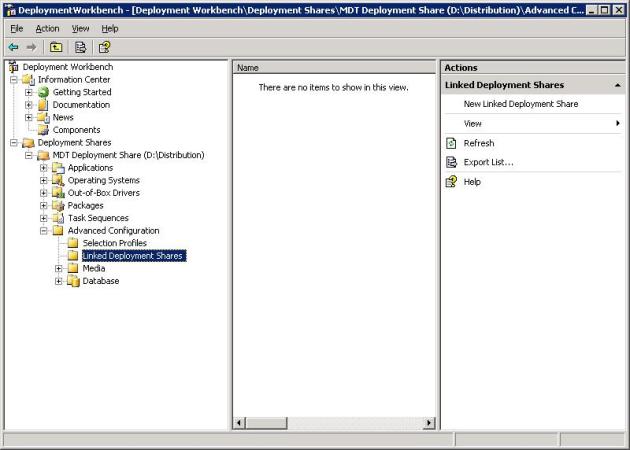Click the Deployment Workbench root icon
The width and height of the screenshot is (630, 450).
(x=14, y=67)
